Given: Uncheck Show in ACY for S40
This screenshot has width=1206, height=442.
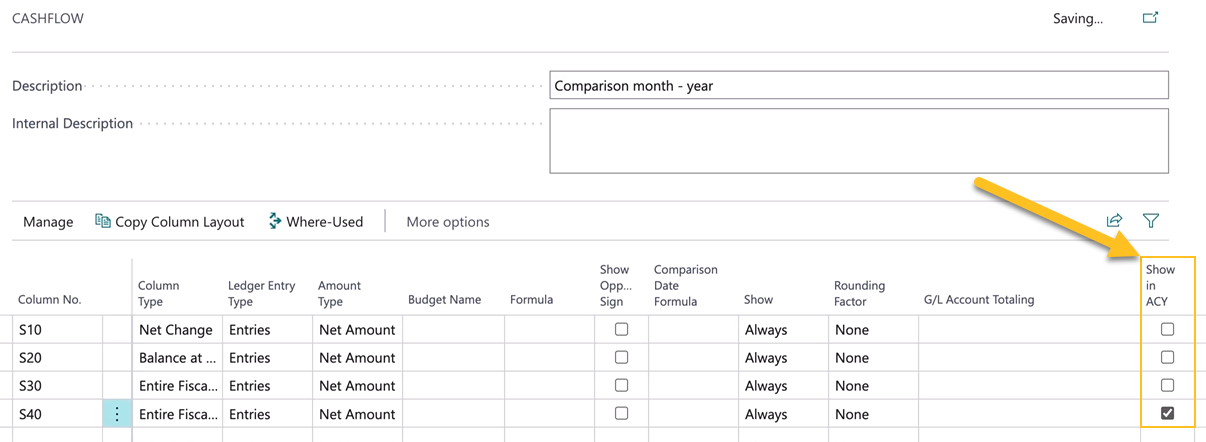Looking at the screenshot, I should [x=1167, y=414].
